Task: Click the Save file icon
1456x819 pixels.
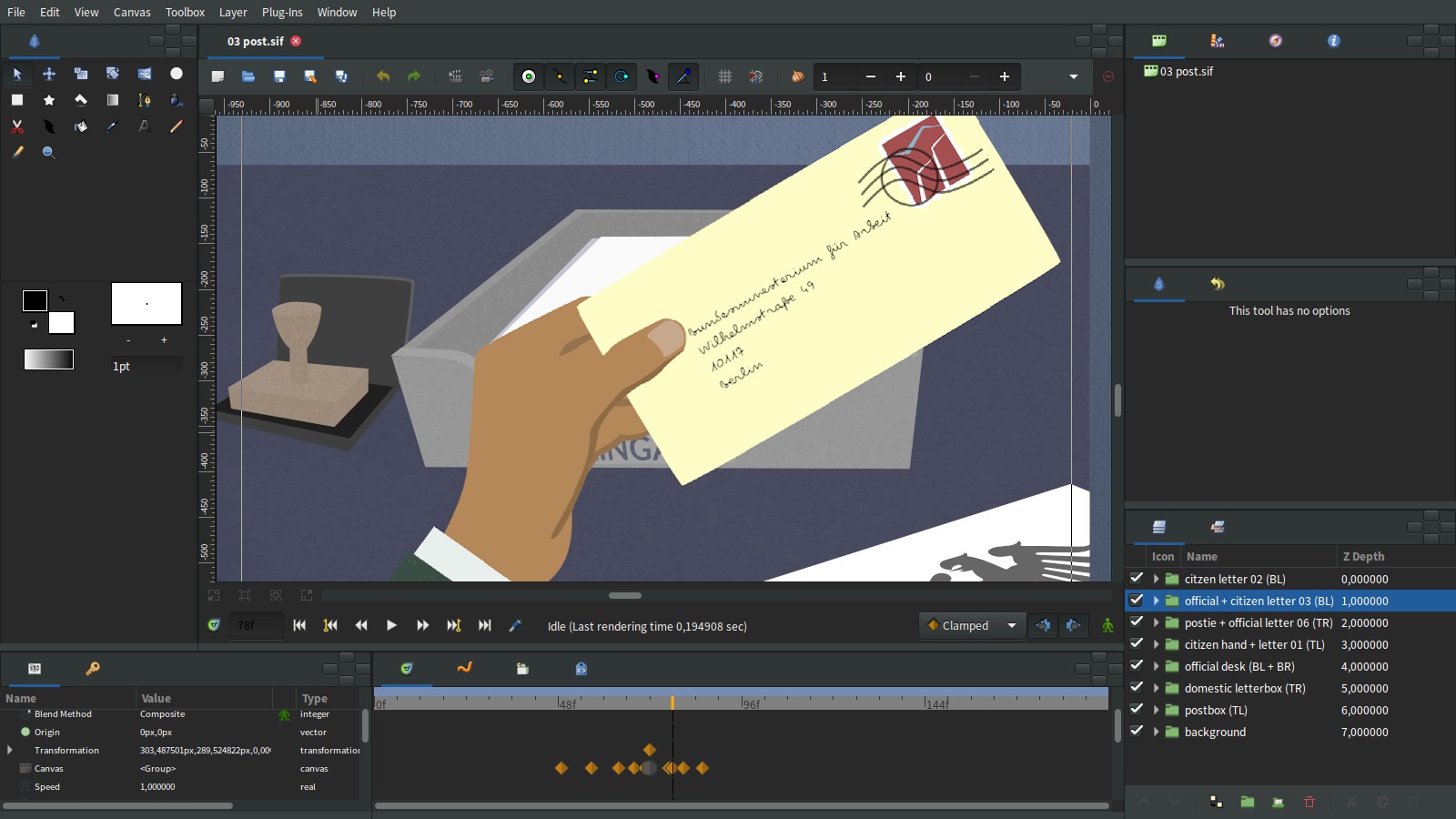Action: (x=279, y=76)
